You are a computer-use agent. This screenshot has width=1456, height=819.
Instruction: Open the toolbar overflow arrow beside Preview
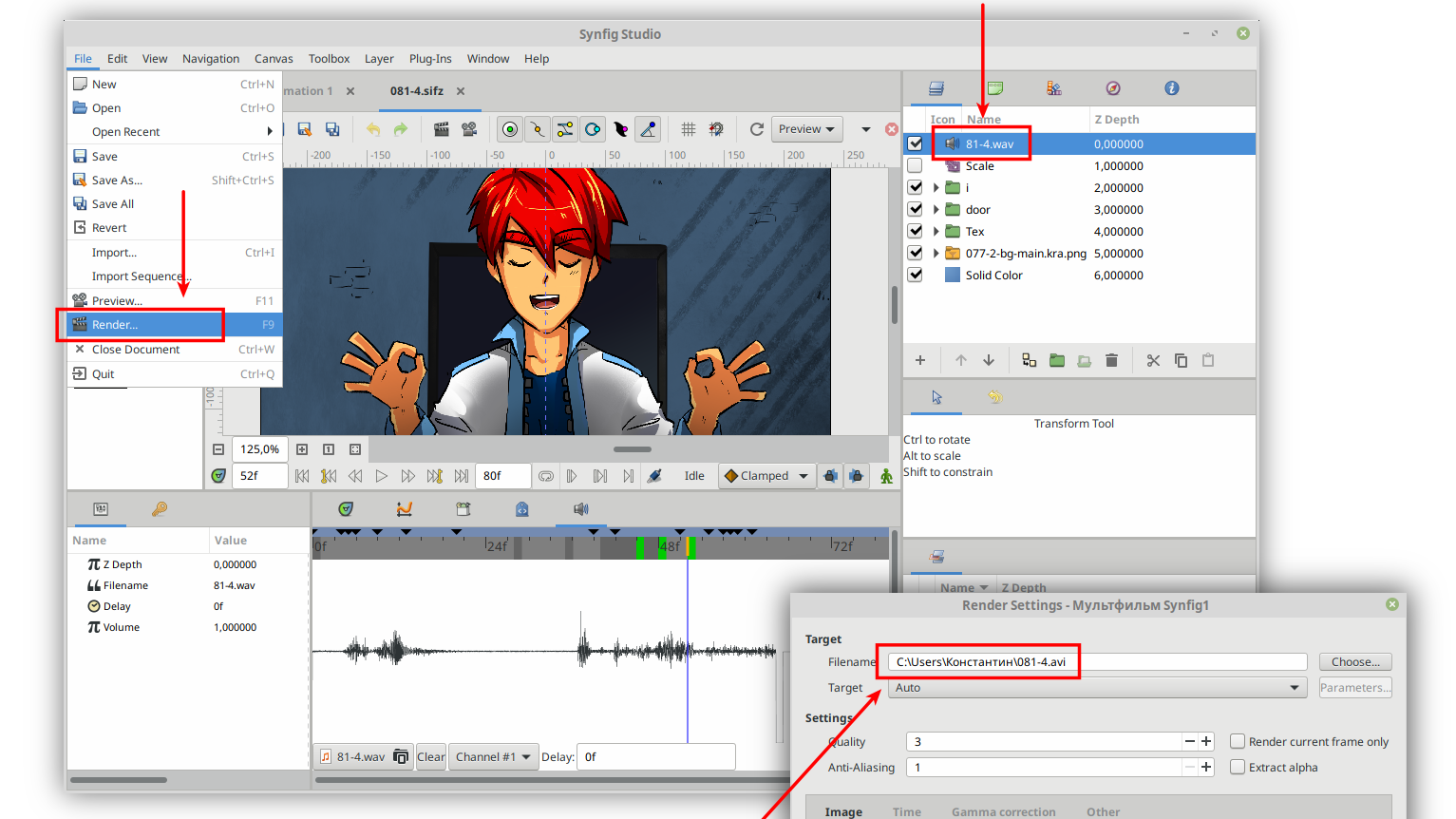(x=865, y=129)
